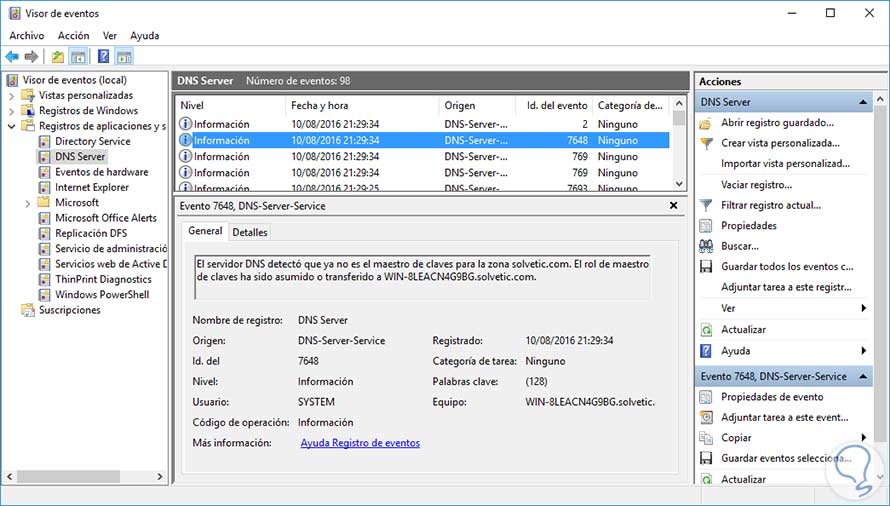Click Vaciar registro in Acciones panel
The height and width of the screenshot is (506, 890).
click(756, 185)
